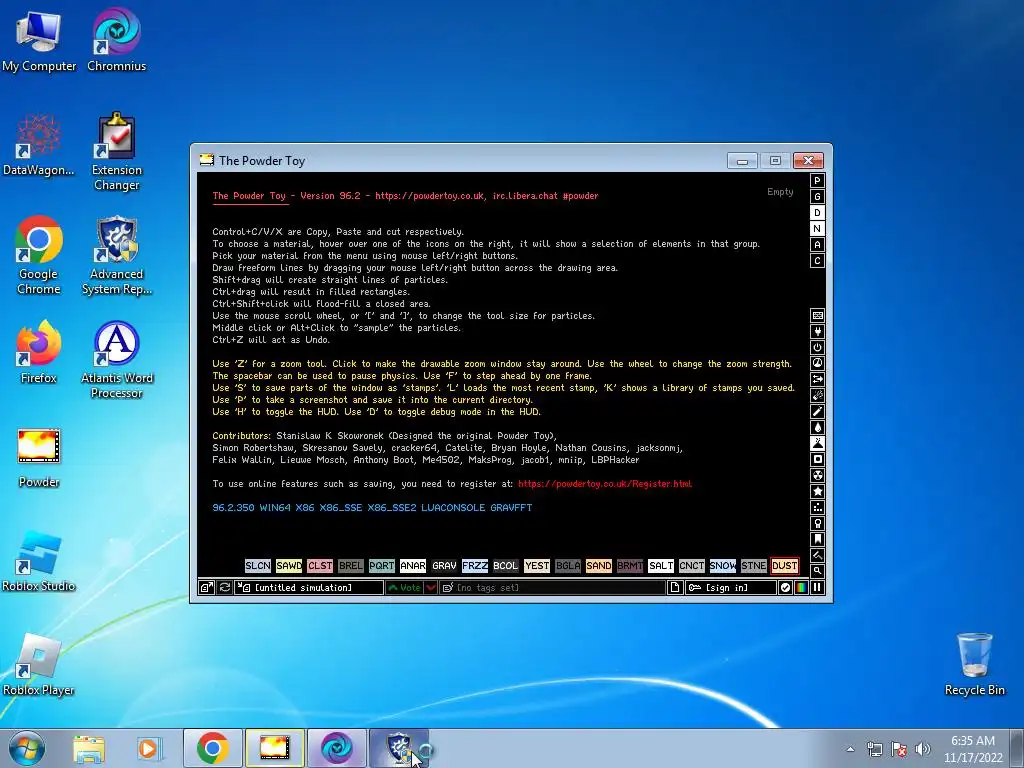Select the Powder desktop shortcut

pyautogui.click(x=39, y=458)
